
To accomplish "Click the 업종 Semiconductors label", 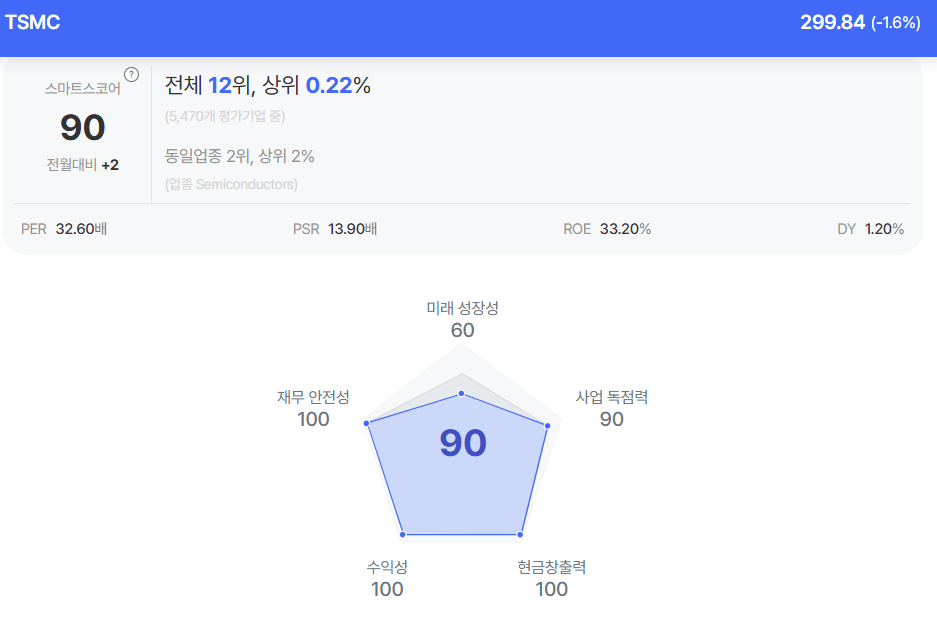I will tap(231, 184).
